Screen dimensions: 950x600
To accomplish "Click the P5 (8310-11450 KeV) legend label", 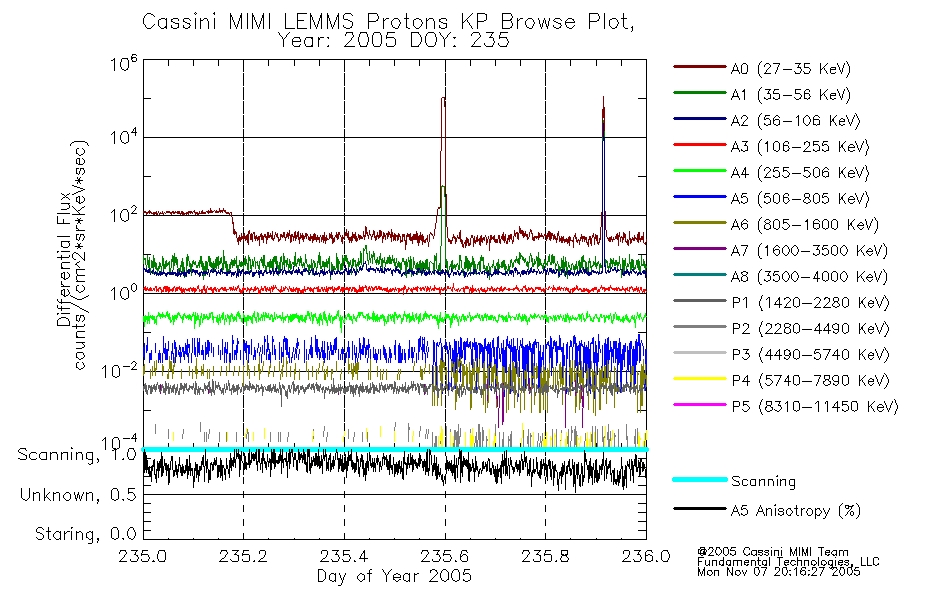I will [x=815, y=407].
